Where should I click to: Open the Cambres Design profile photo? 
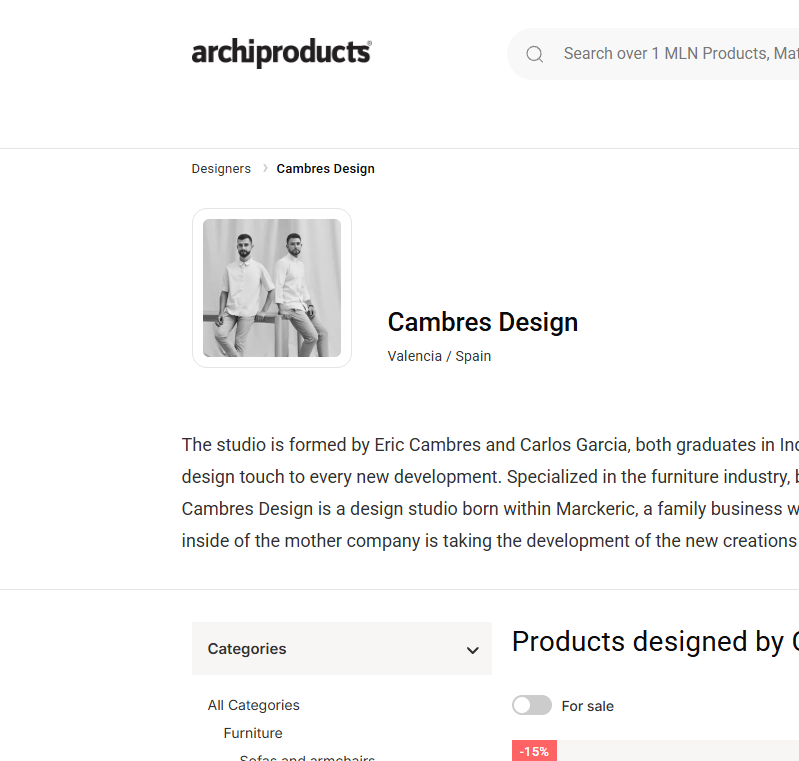272,288
